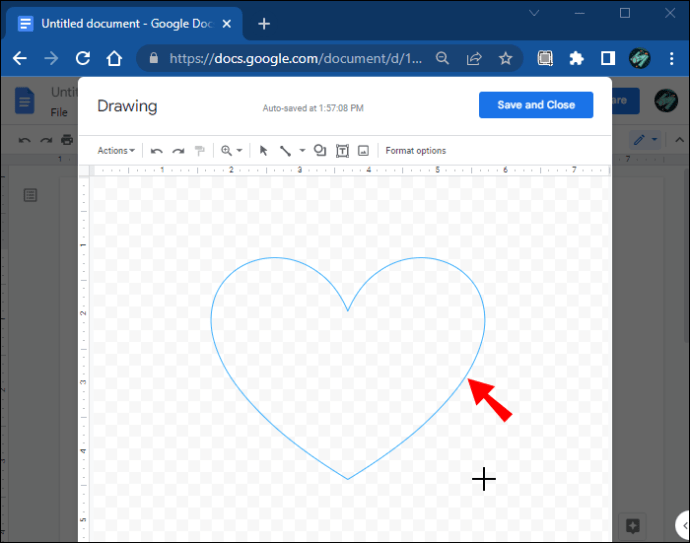
Task: Open a new browser tab
Action: pyautogui.click(x=264, y=23)
